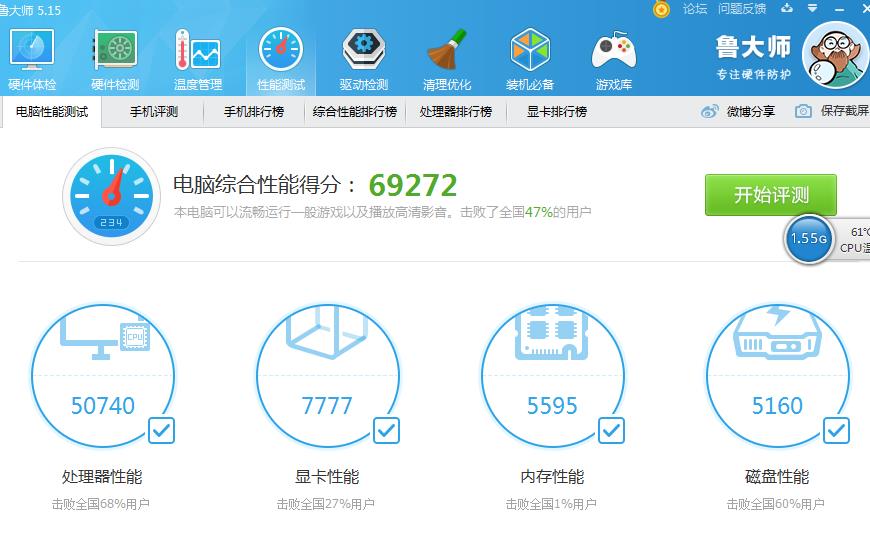Click 击败全国1%用户 text
870x553 pixels.
[x=551, y=504]
